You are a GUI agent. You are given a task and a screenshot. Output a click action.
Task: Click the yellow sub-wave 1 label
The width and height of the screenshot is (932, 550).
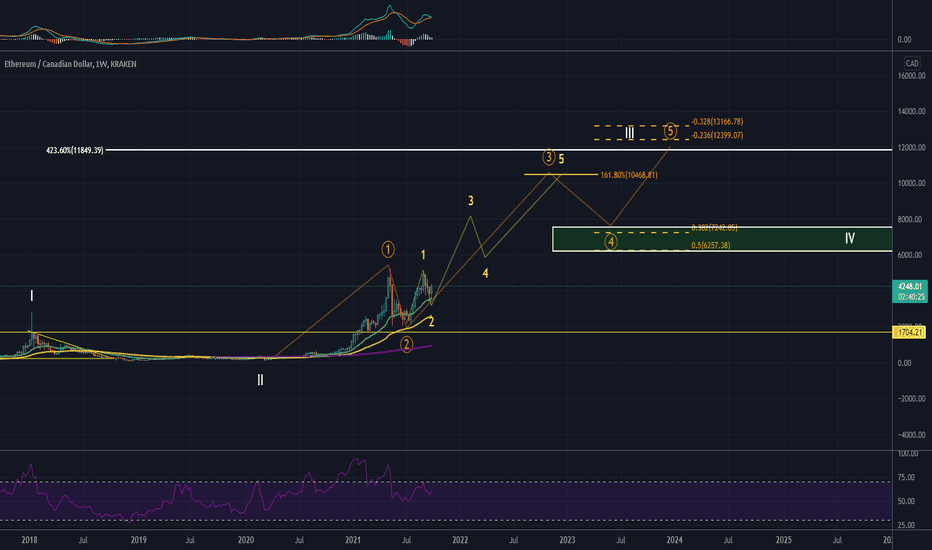coord(423,255)
